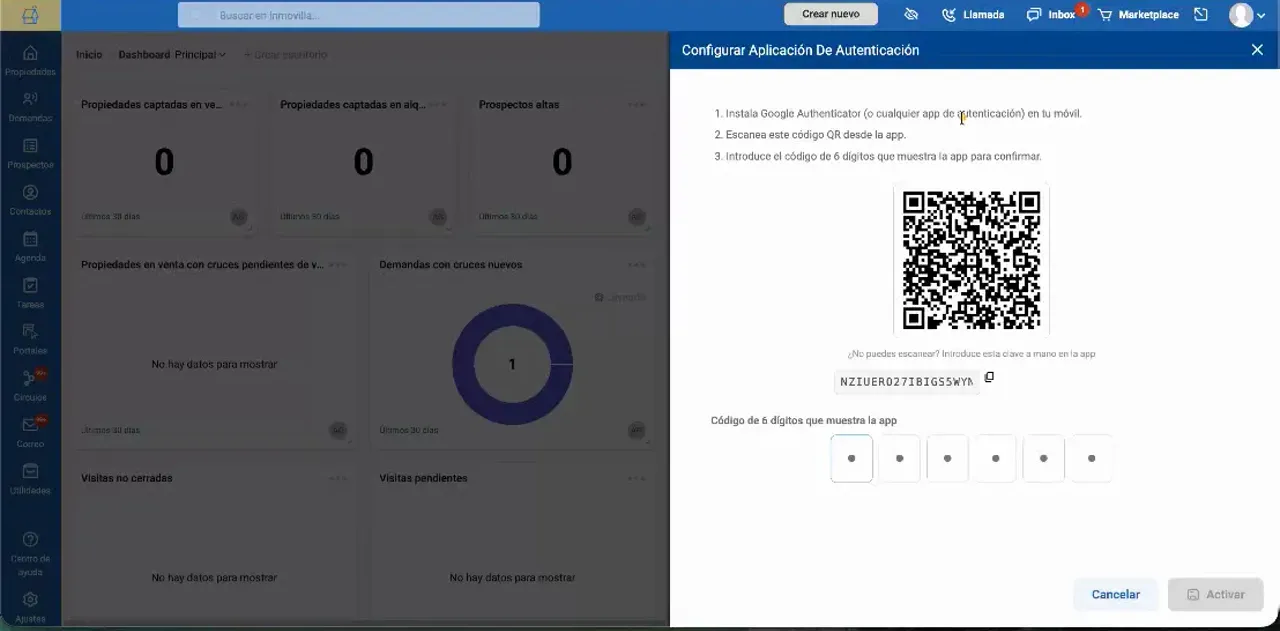
Task: Expand the Dashboard Principal dropdown
Action: tap(172, 54)
